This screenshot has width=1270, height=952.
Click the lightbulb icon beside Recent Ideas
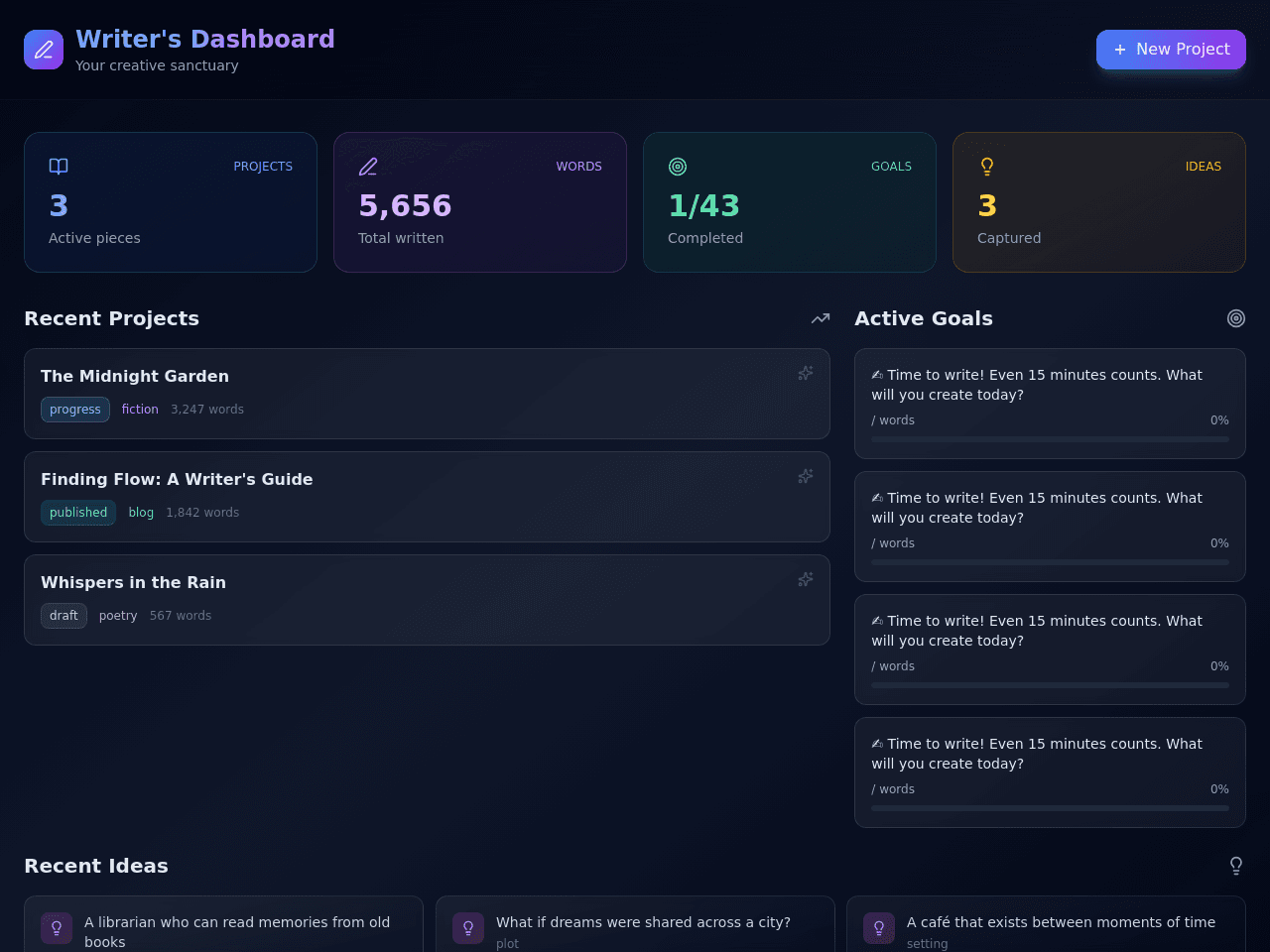click(x=1236, y=866)
